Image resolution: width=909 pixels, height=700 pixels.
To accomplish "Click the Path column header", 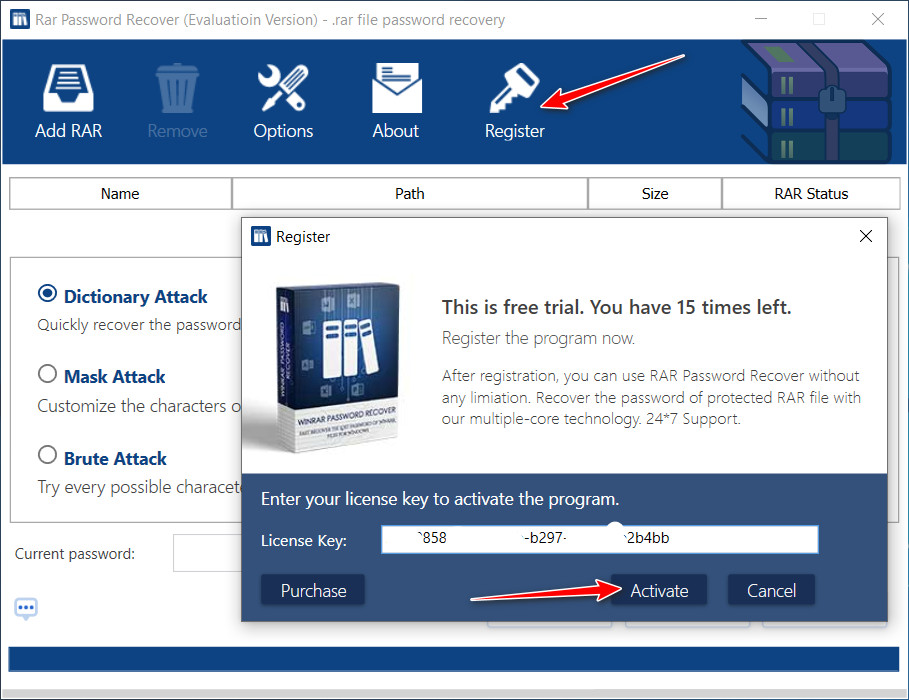I will (410, 194).
